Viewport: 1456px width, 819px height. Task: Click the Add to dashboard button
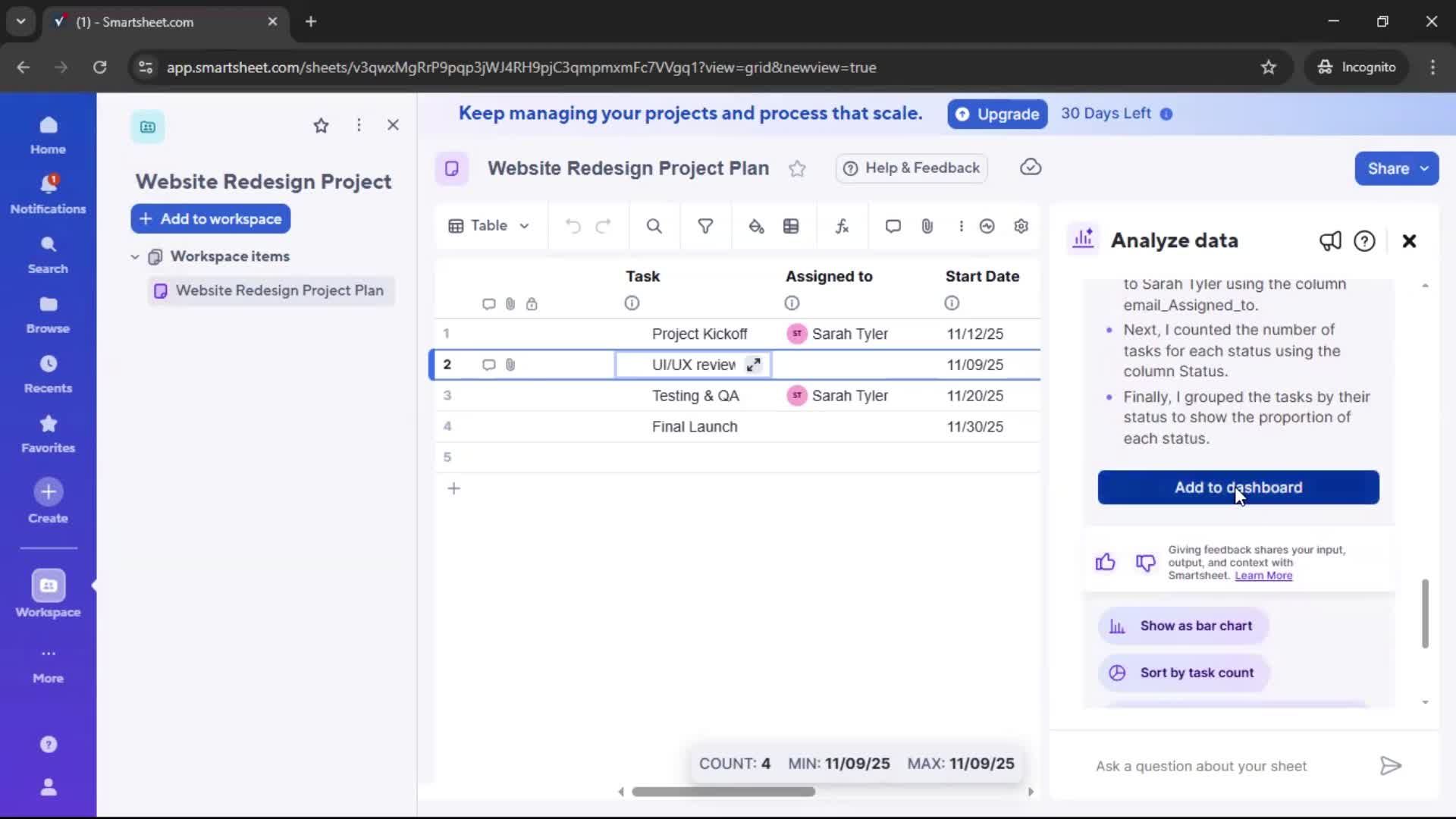(x=1238, y=488)
